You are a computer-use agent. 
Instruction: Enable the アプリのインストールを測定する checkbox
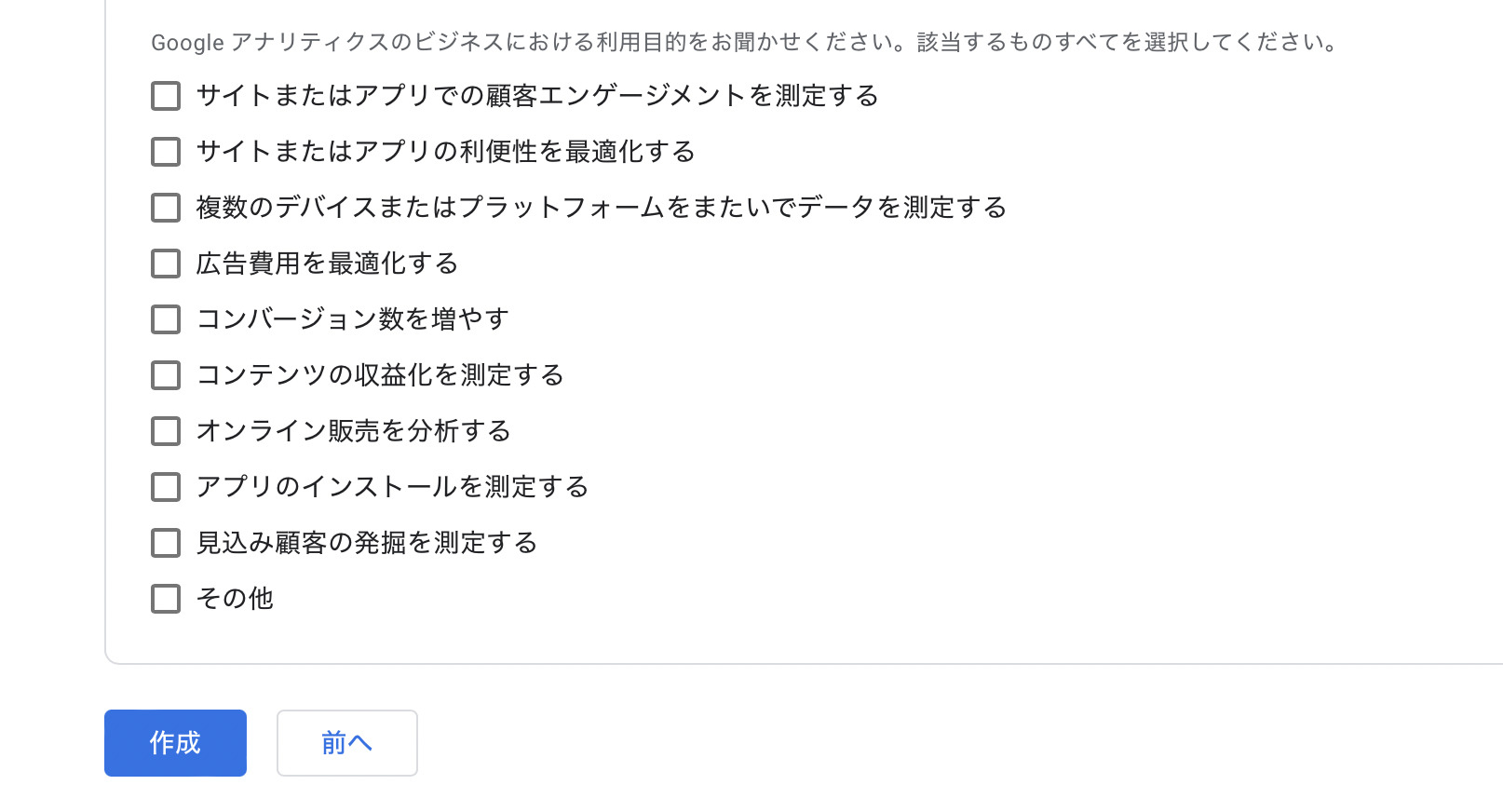(166, 487)
